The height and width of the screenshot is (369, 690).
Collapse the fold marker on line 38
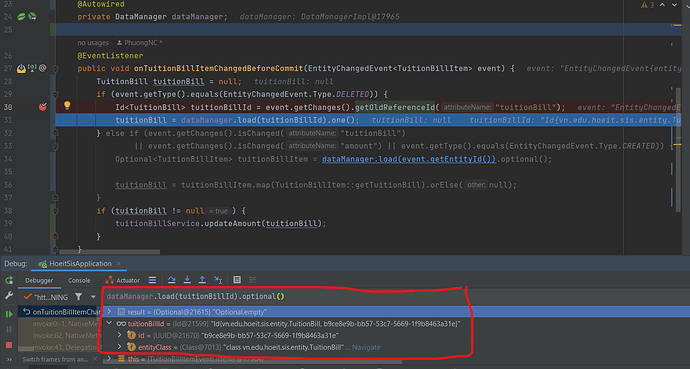click(x=55, y=211)
